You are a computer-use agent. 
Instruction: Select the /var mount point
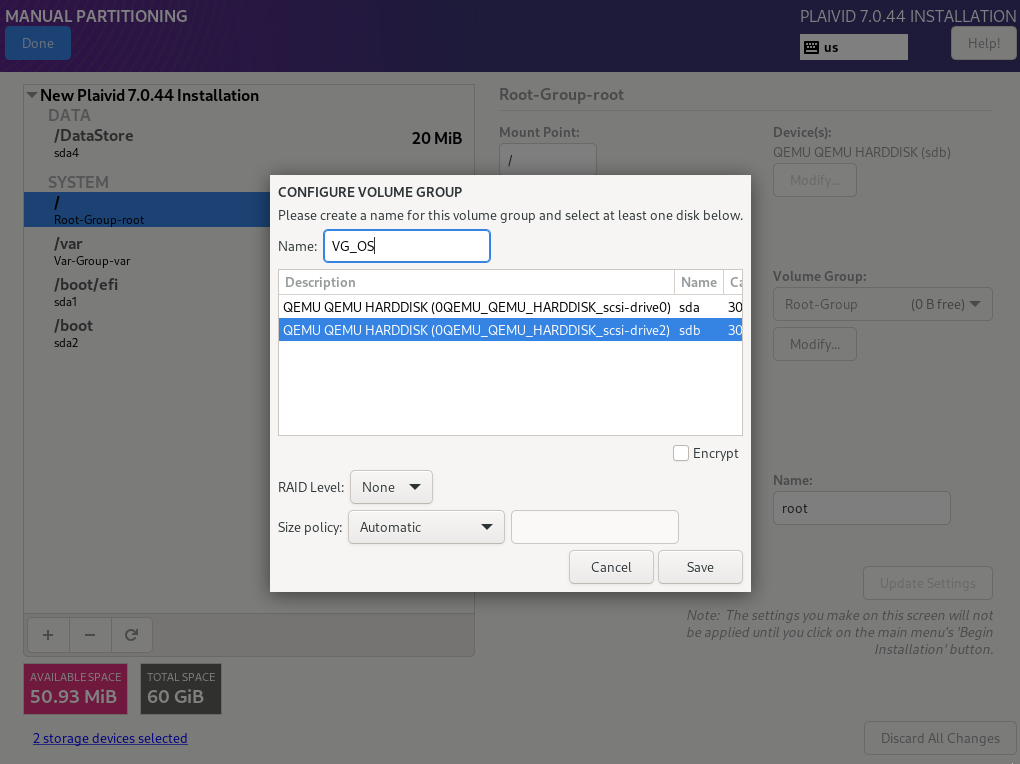click(x=147, y=251)
